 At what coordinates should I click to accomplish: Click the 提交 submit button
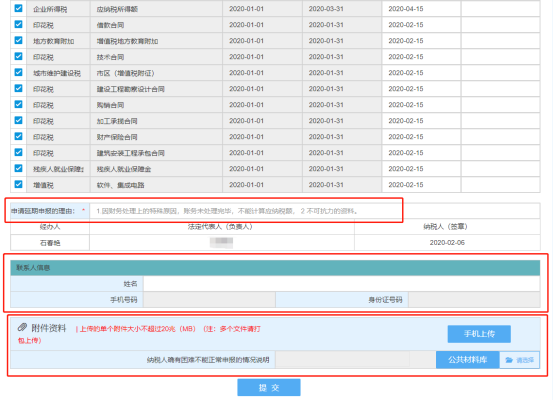click(269, 388)
